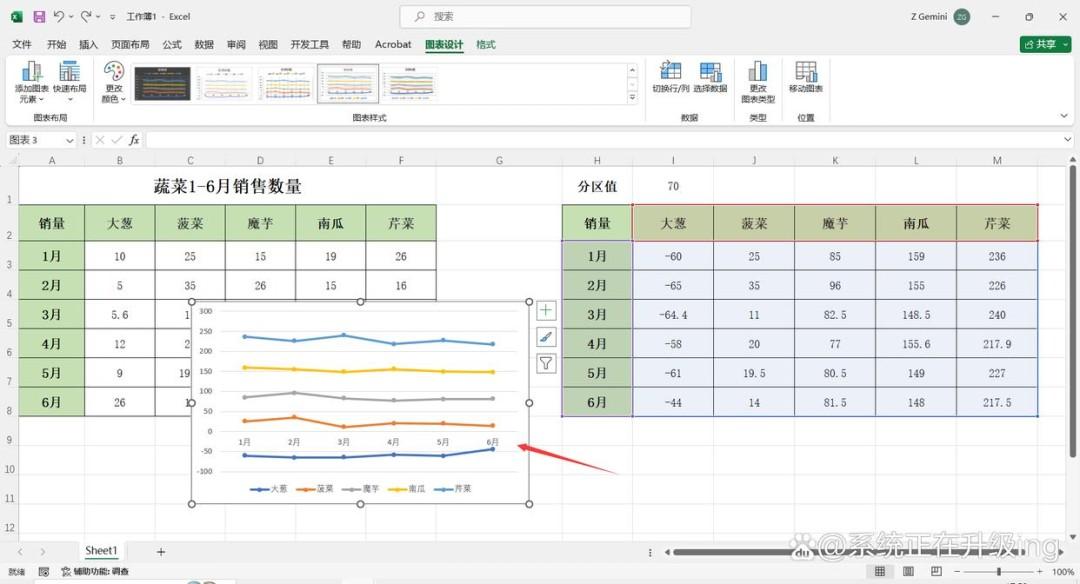The image size is (1080, 584).
Task: Select column M header
Action: (x=997, y=160)
